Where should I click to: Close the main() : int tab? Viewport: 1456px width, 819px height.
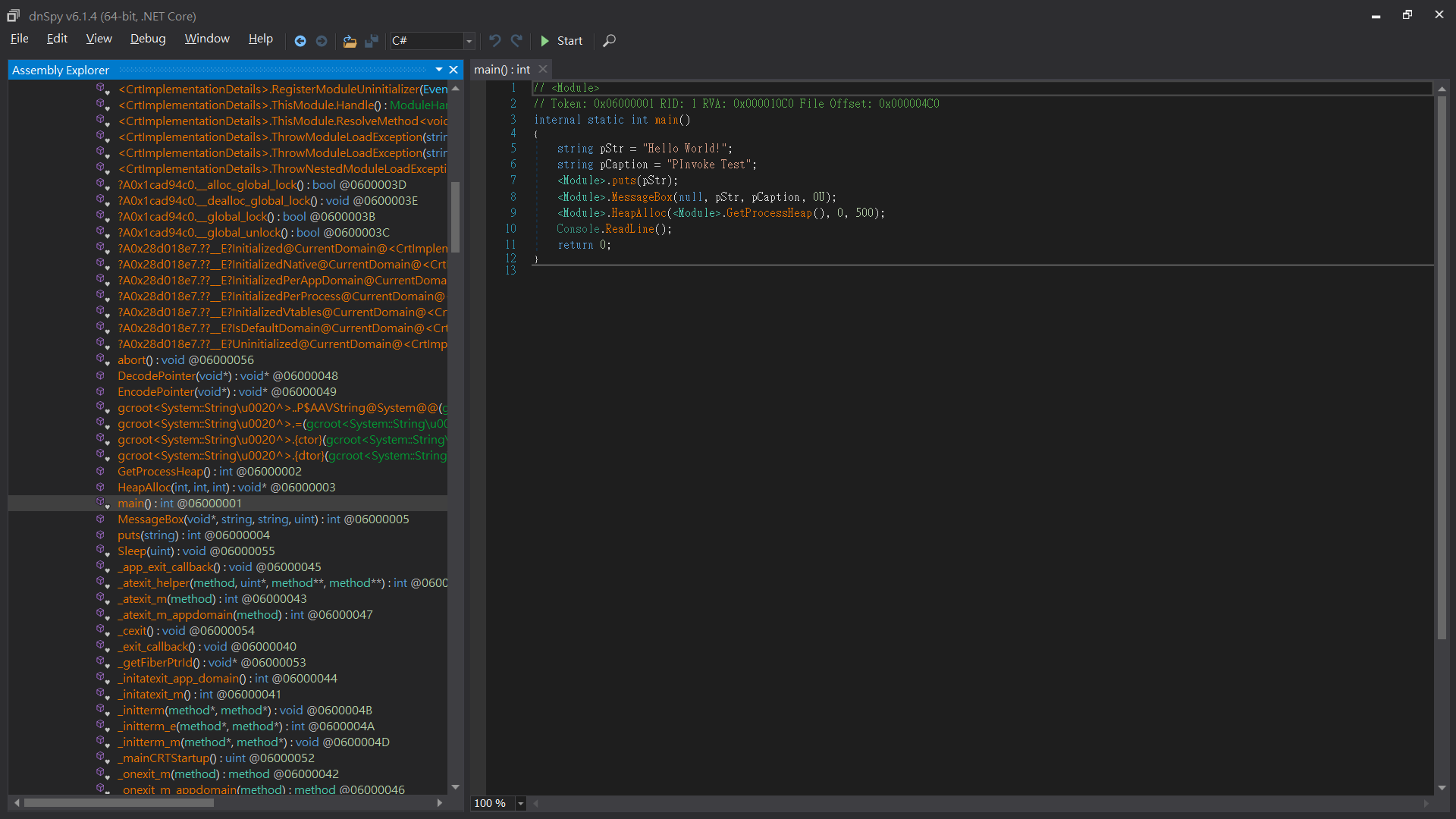coord(543,69)
